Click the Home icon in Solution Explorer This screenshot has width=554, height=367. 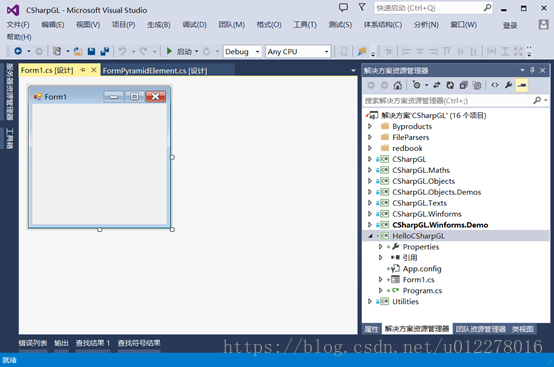point(398,85)
